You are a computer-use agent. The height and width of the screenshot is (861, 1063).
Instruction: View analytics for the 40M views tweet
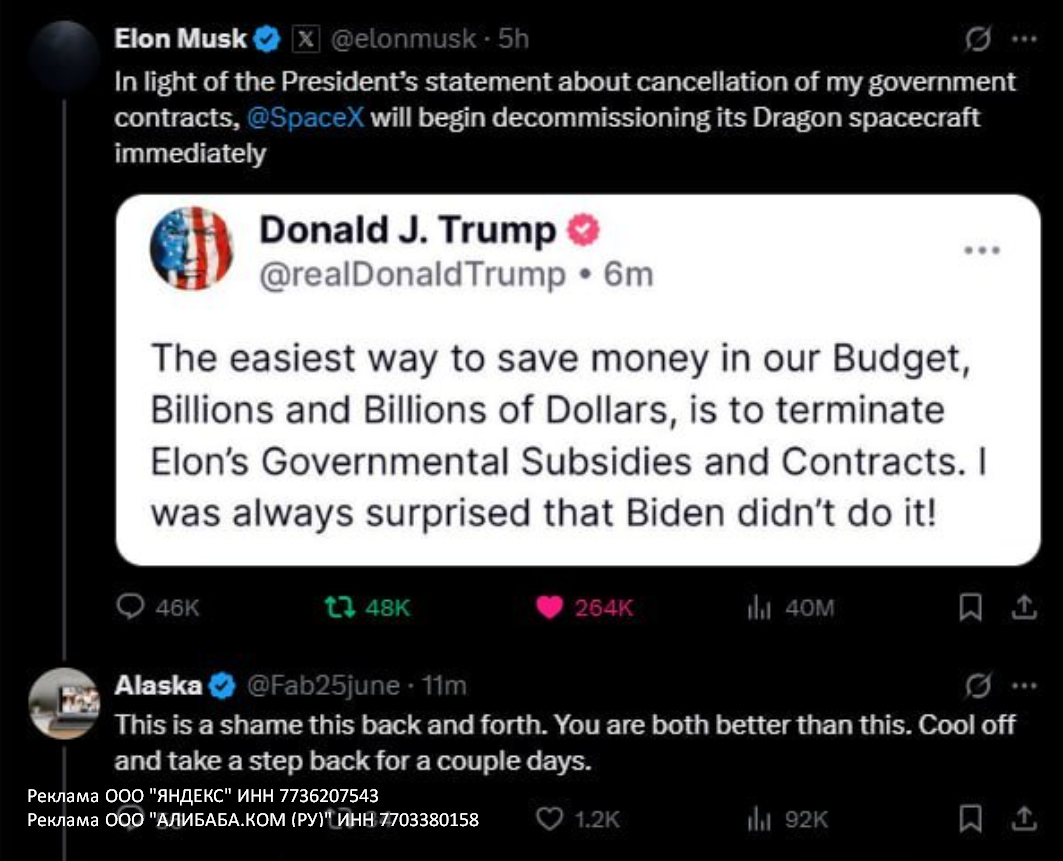click(757, 608)
